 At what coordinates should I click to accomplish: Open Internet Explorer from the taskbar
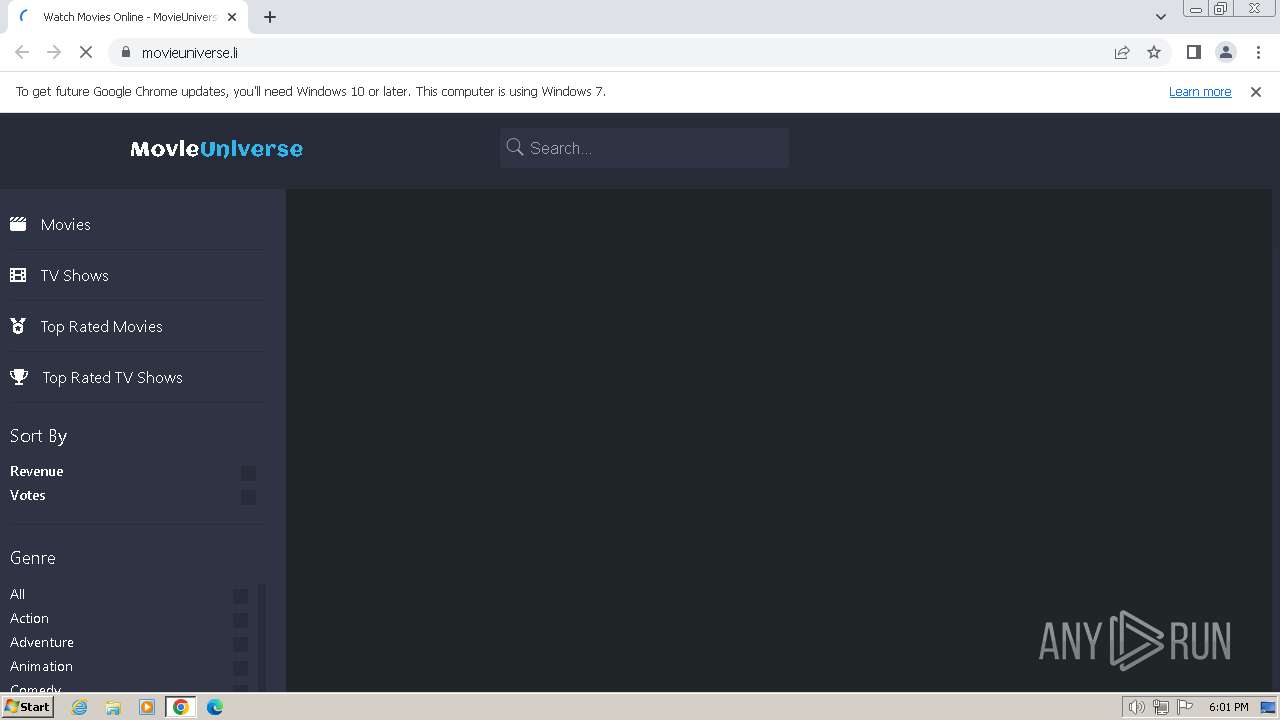(79, 707)
